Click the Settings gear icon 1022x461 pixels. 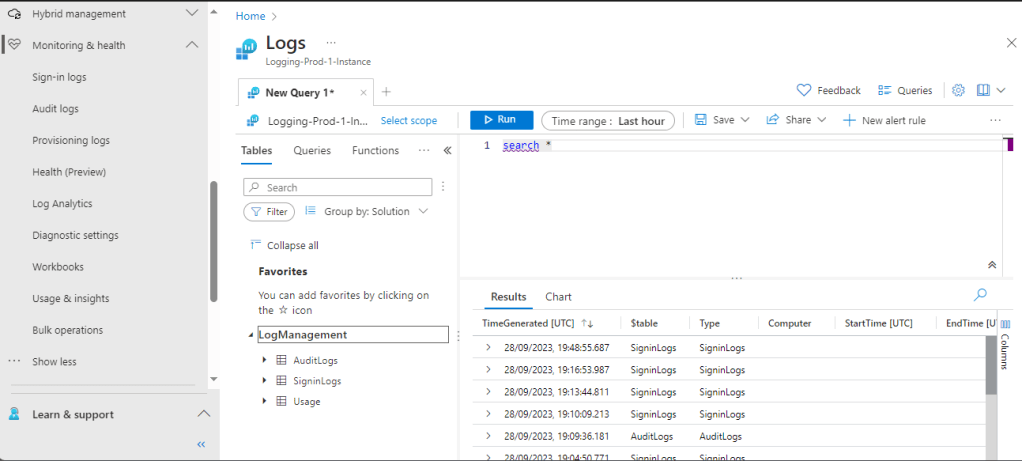[x=958, y=90]
